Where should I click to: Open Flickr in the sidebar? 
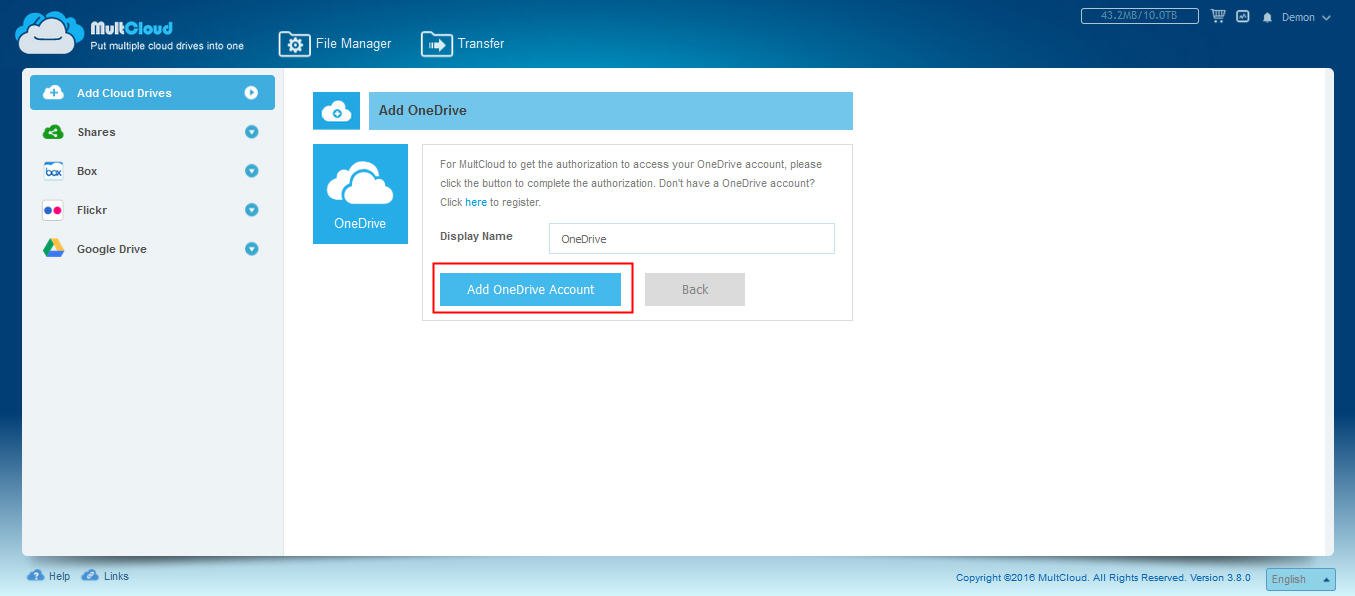coord(152,210)
